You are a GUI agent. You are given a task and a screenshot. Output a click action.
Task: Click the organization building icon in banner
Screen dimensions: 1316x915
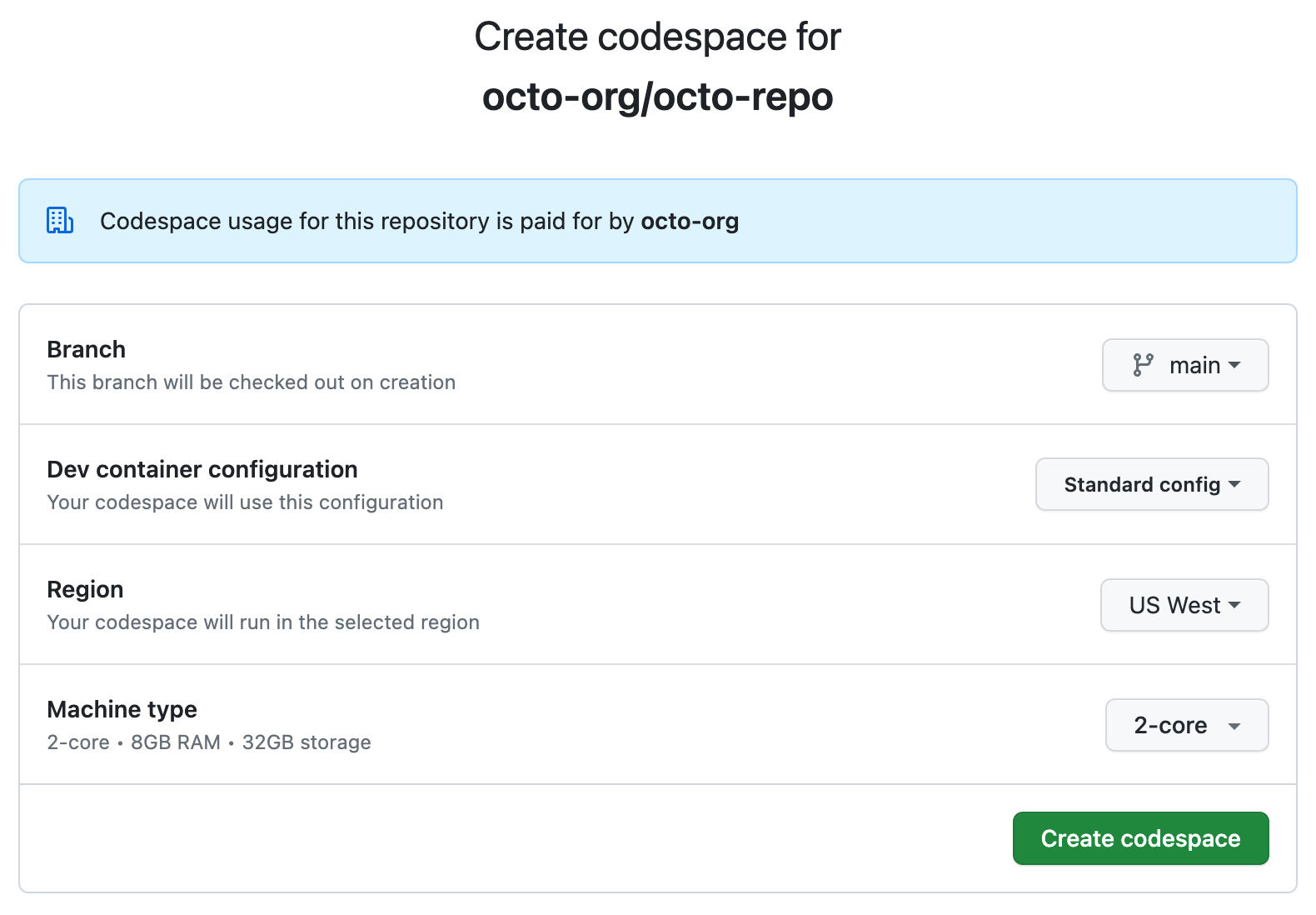click(60, 221)
